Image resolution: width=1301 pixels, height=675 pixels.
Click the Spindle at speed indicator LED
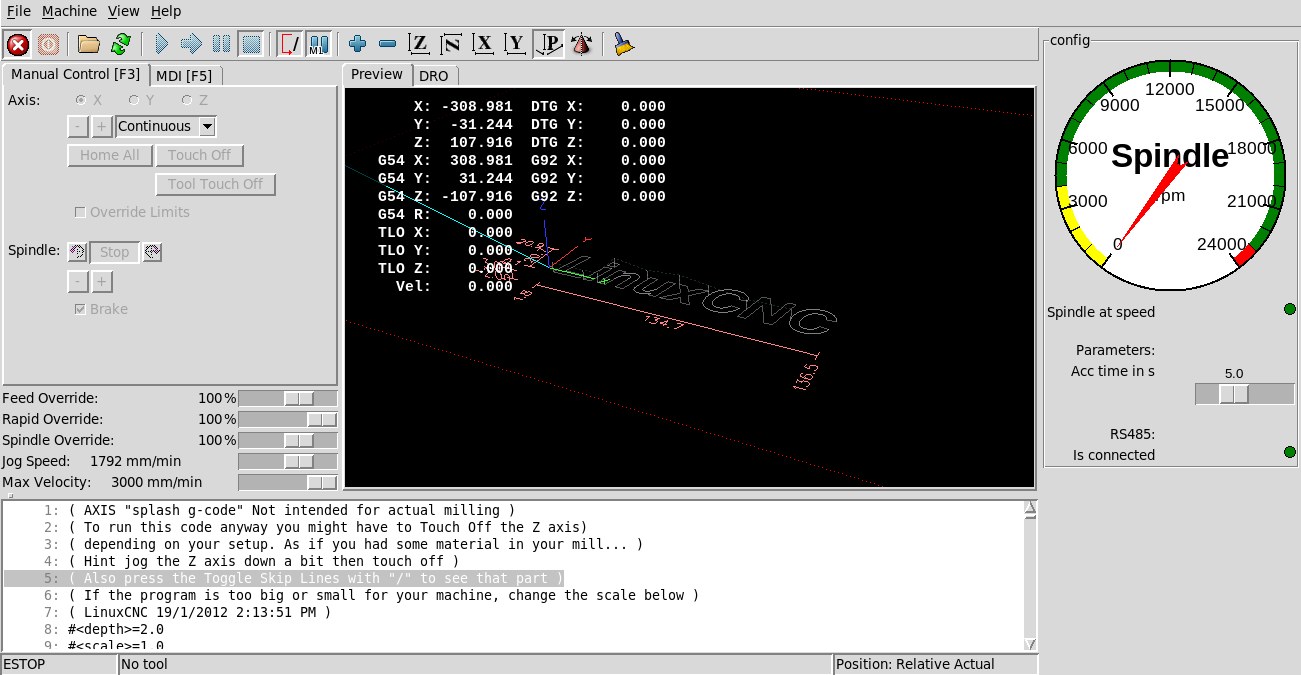coord(1289,309)
